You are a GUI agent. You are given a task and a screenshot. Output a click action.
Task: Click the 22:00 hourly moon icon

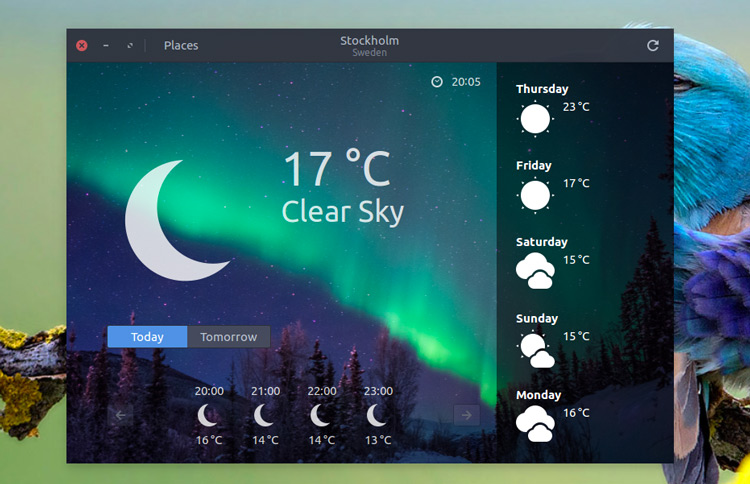point(321,415)
